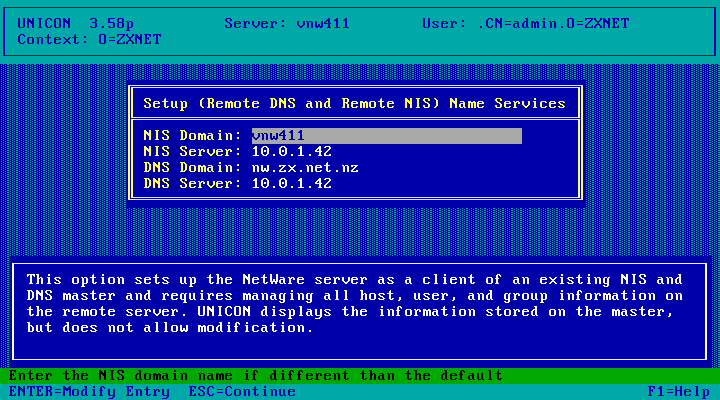Select the NIS Domain field showing vnw411
Viewport: 720px width, 400px height.
tap(387, 136)
